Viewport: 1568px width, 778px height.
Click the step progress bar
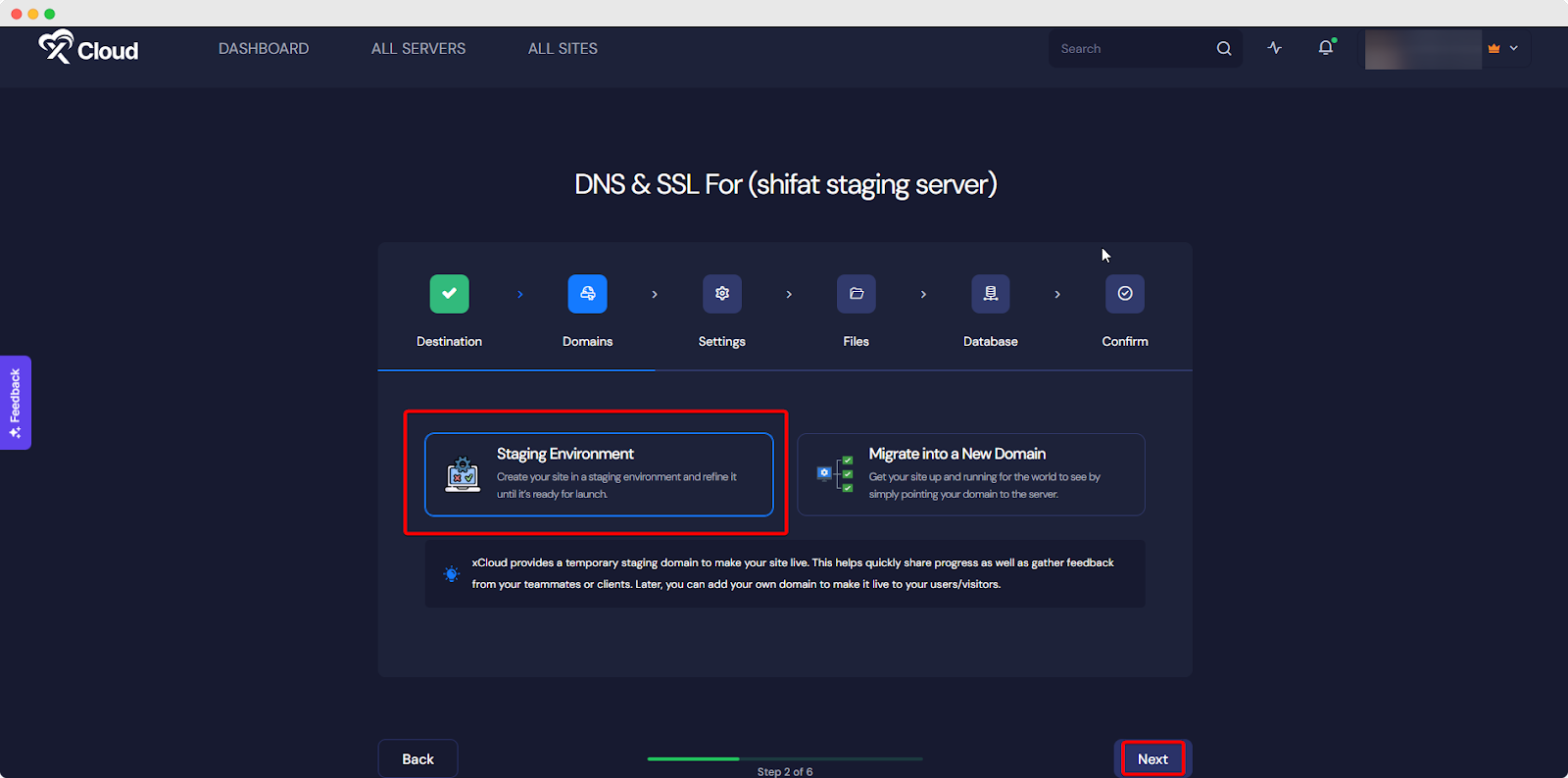point(785,758)
